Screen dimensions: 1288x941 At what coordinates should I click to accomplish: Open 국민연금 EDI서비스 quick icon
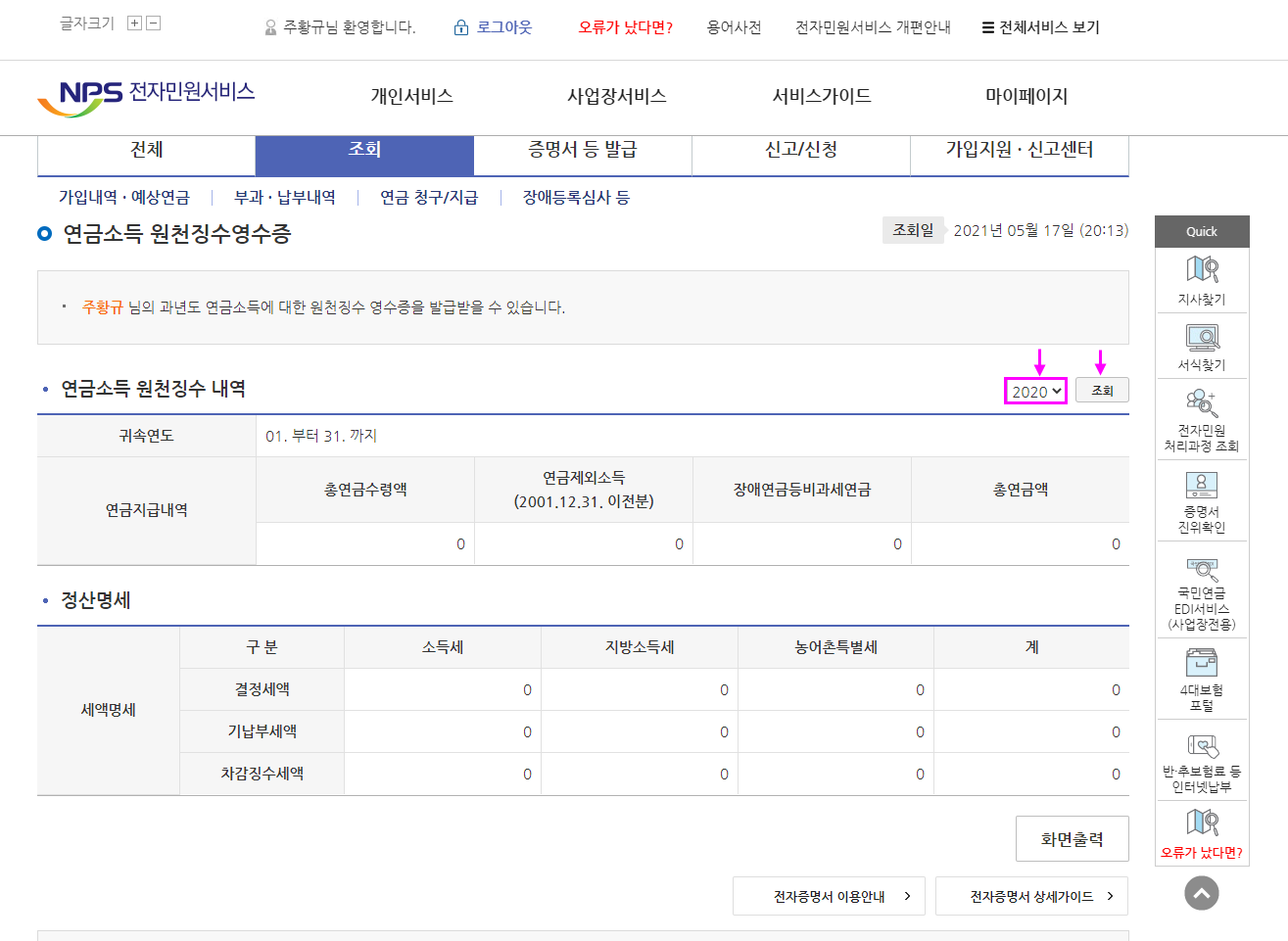click(x=1202, y=569)
